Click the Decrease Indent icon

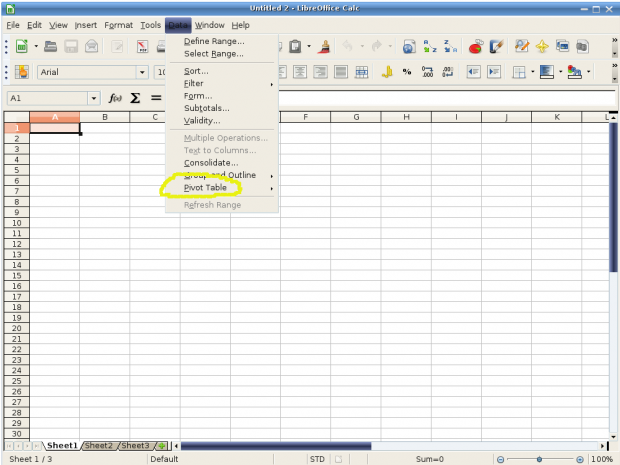[x=473, y=72]
